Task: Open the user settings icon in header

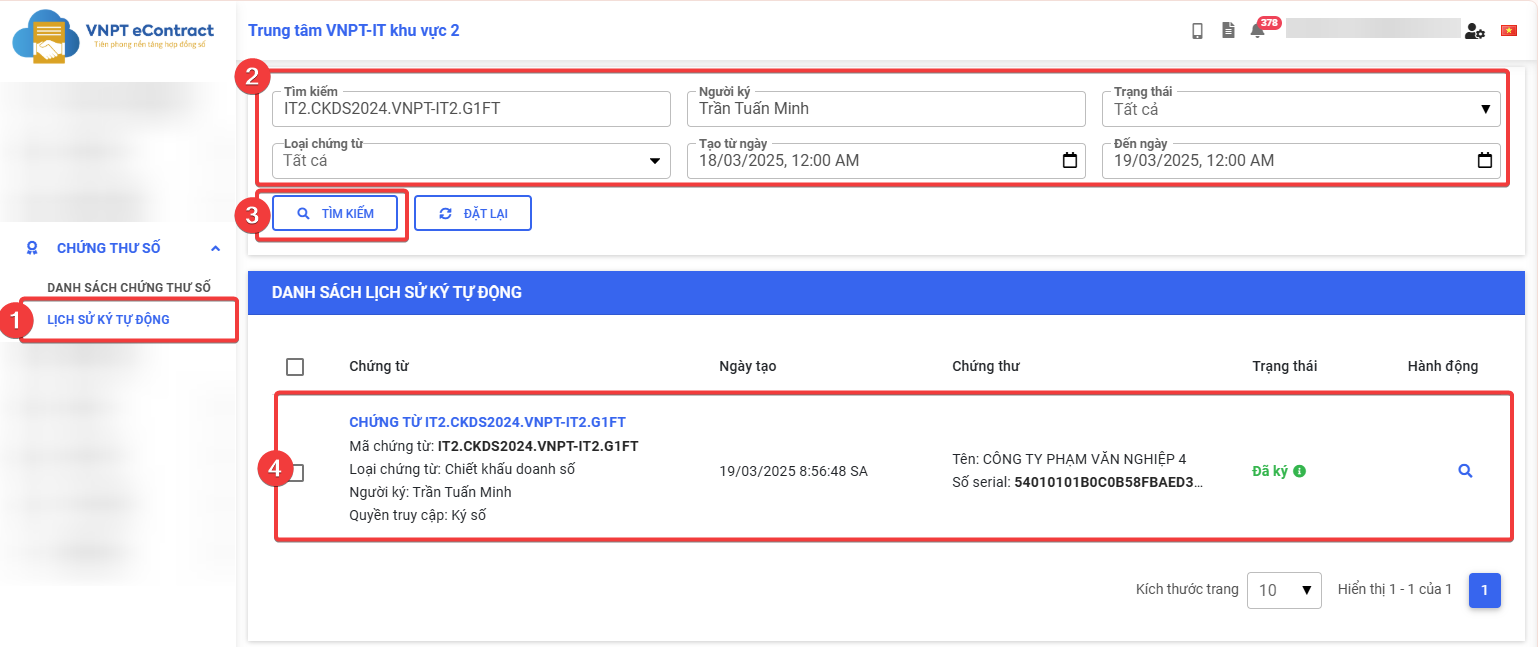Action: click(x=1475, y=31)
